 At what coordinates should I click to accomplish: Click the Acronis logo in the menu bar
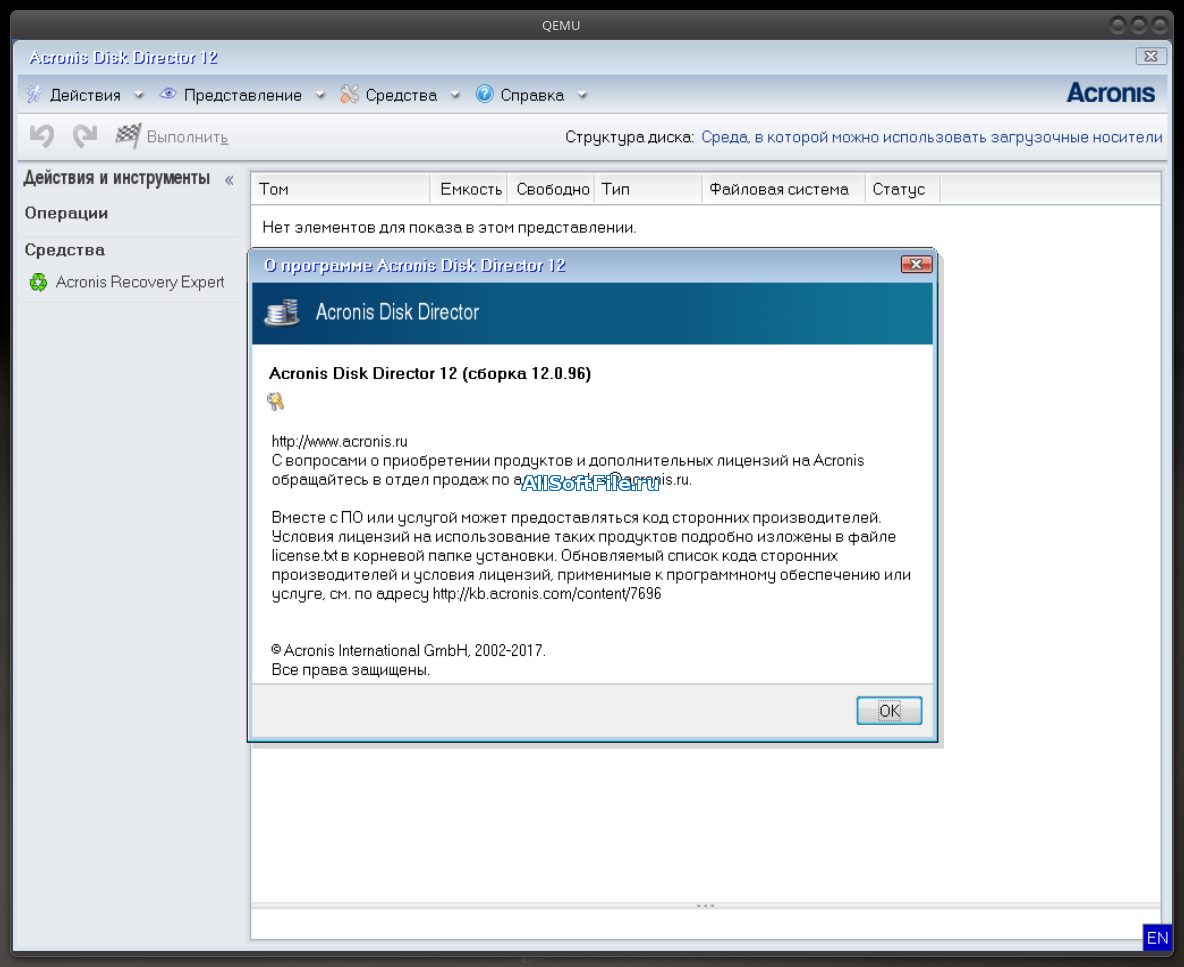(x=1111, y=94)
